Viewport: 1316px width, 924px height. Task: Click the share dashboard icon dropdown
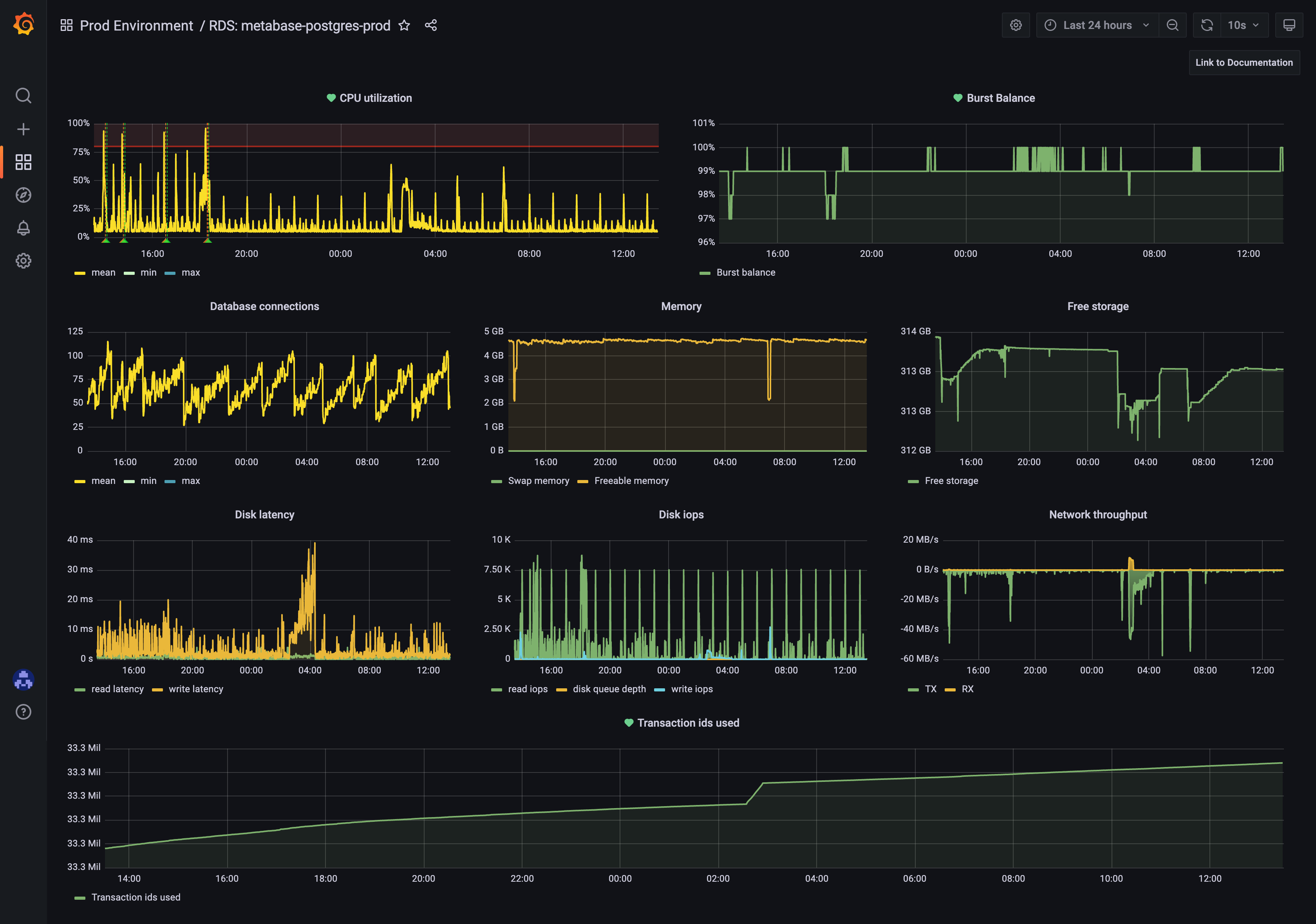coord(432,26)
